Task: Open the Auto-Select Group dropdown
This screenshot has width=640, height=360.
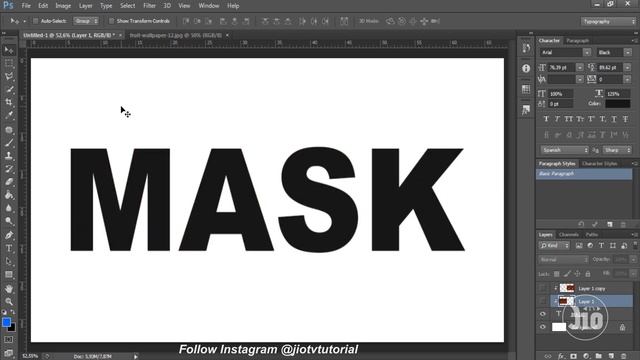Action: tap(86, 21)
